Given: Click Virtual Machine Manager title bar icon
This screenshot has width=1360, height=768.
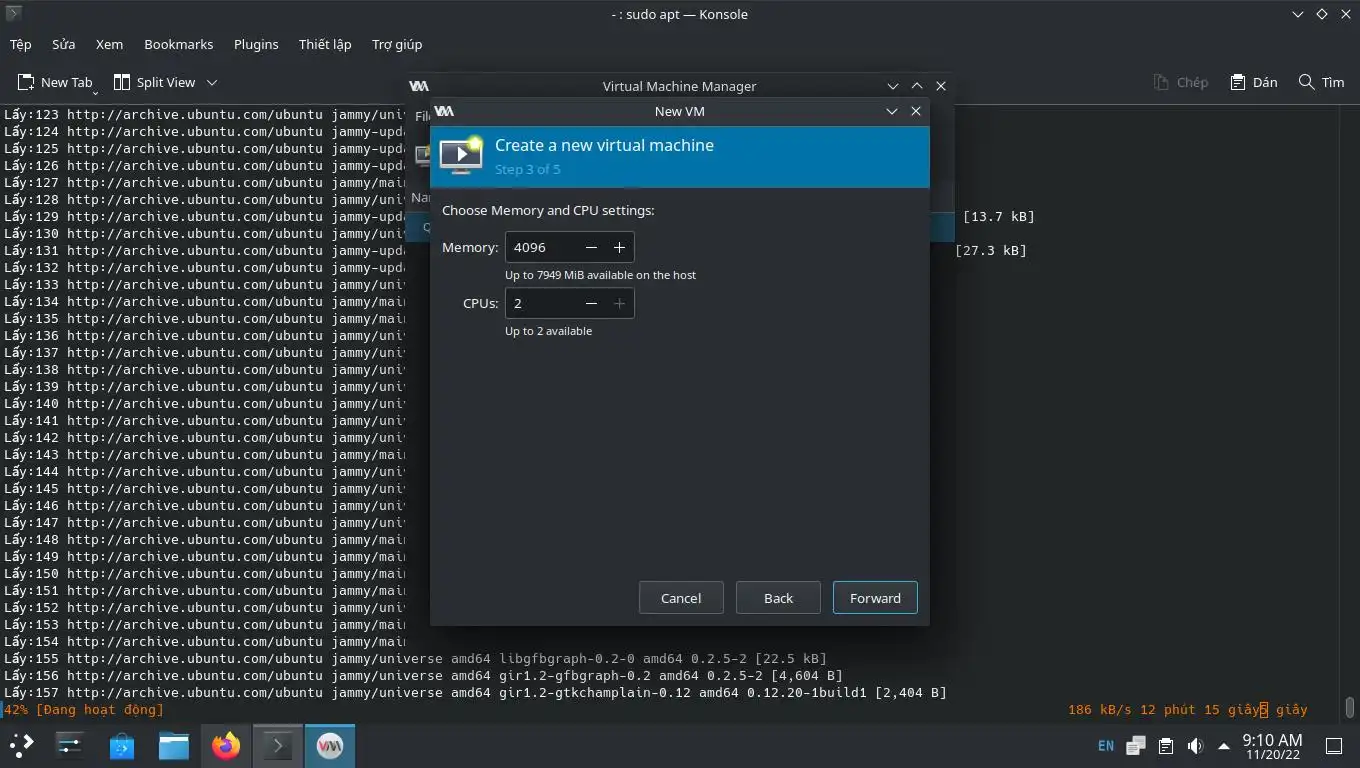Looking at the screenshot, I should [x=419, y=86].
